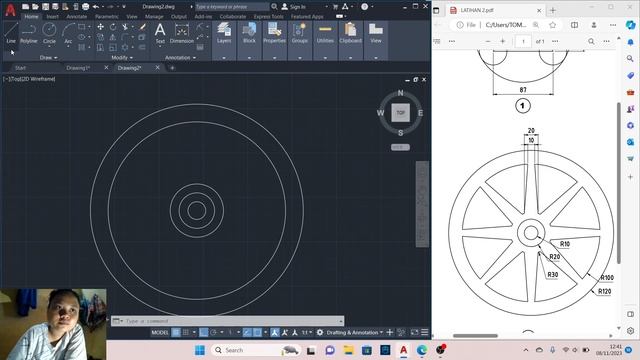The height and width of the screenshot is (360, 640).
Task: Click the Rotate tool in Modify panel
Action: coord(113,27)
